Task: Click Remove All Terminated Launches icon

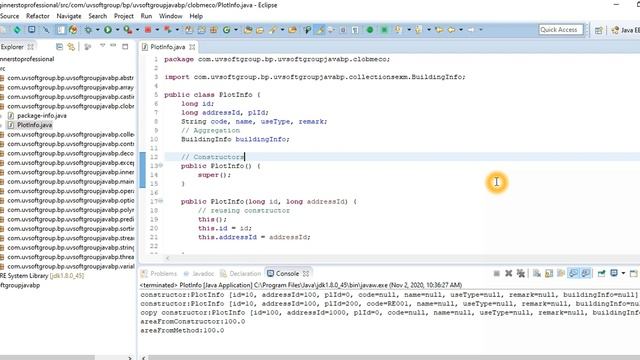Action: click(521, 273)
